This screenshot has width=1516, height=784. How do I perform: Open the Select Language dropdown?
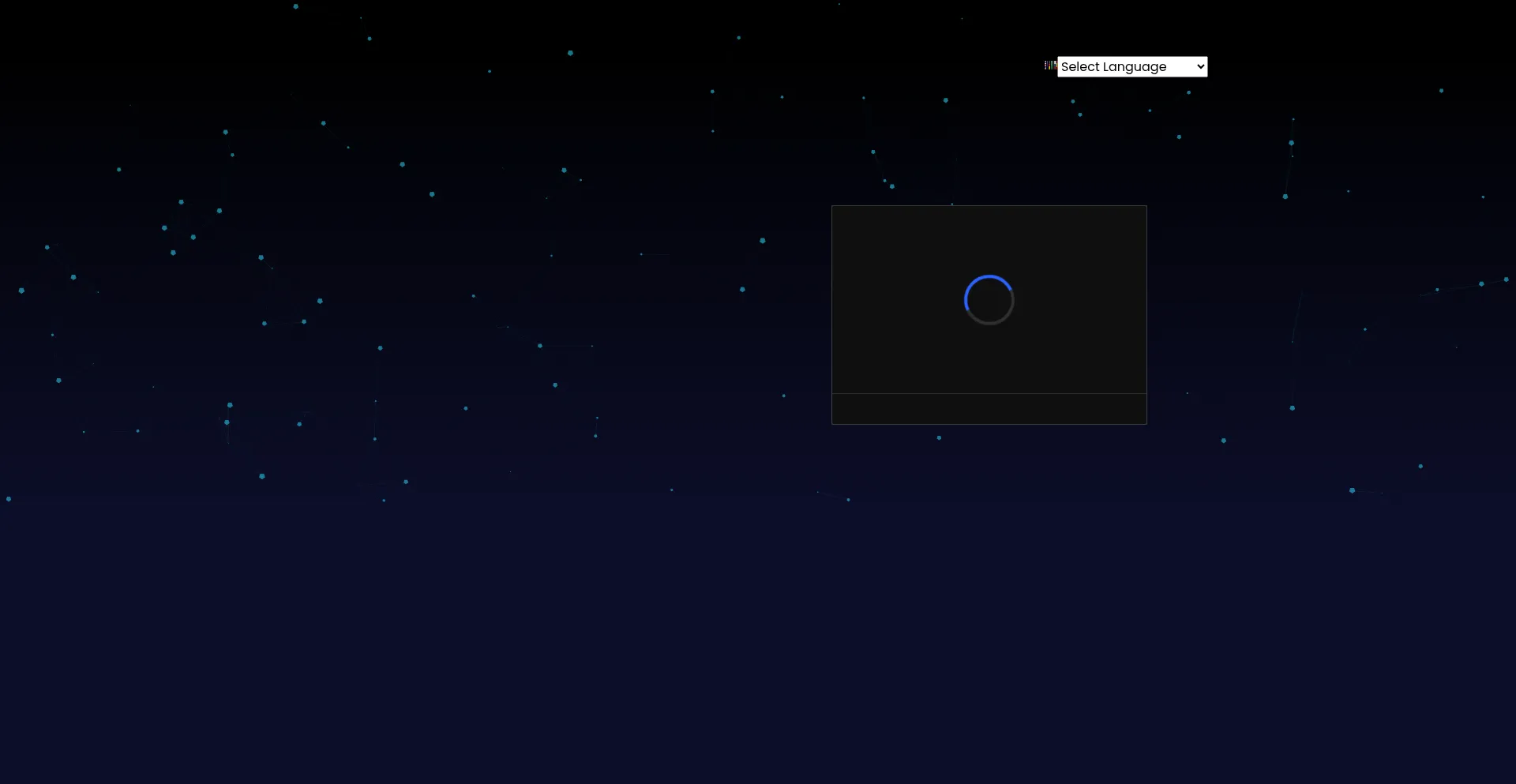[1131, 67]
